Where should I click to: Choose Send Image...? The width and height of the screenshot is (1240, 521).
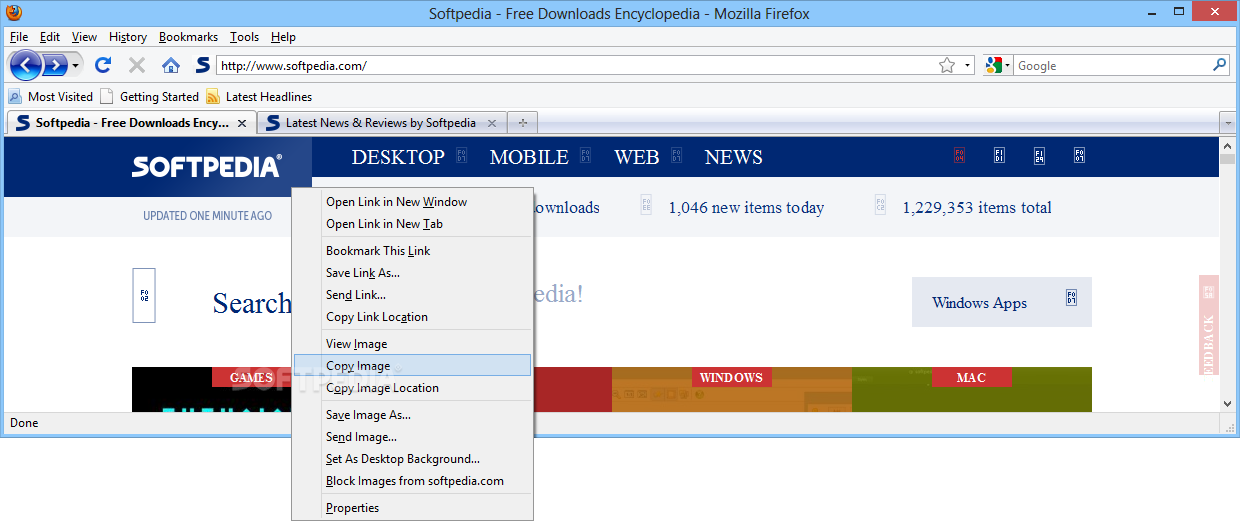coord(413,437)
